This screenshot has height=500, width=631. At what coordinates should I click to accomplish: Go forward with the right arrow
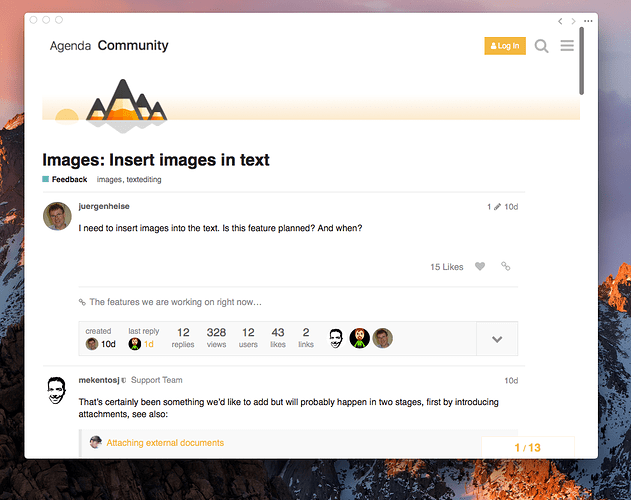click(573, 21)
